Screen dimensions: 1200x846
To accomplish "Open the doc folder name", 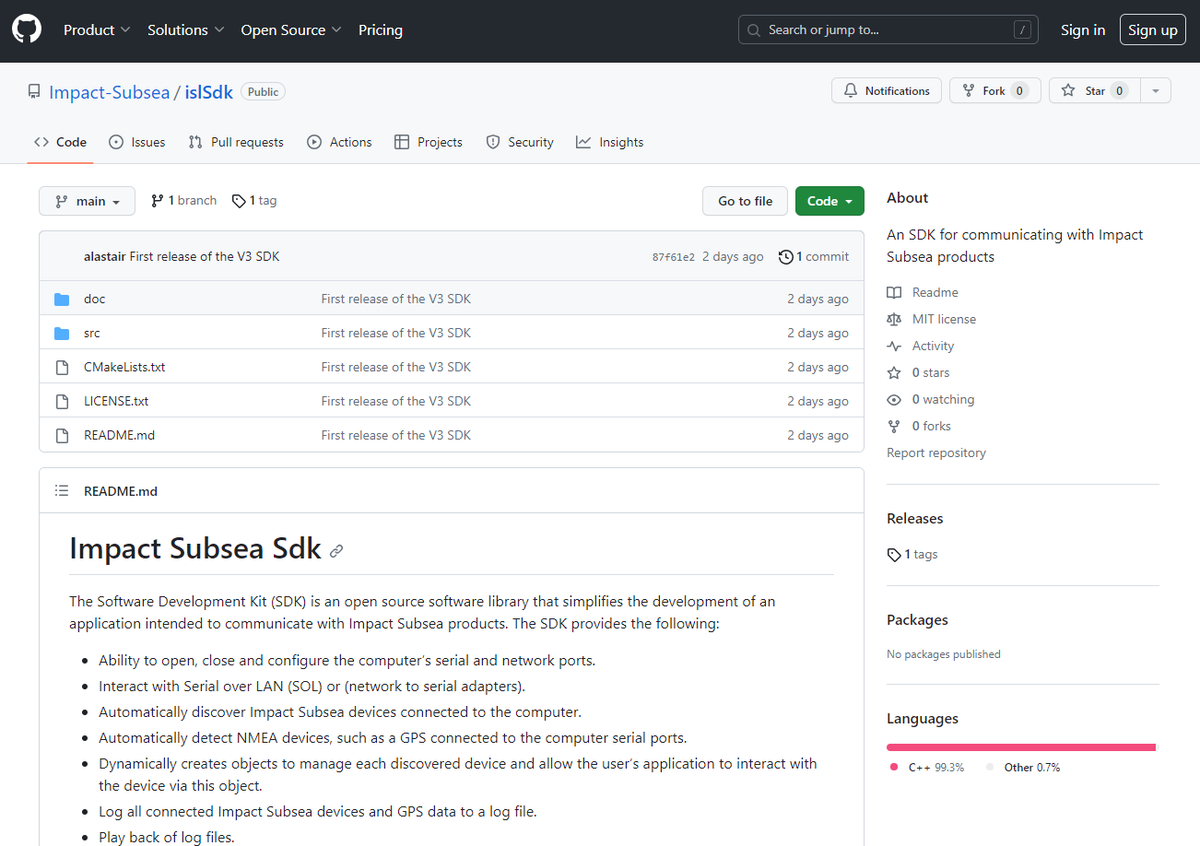I will coord(94,299).
